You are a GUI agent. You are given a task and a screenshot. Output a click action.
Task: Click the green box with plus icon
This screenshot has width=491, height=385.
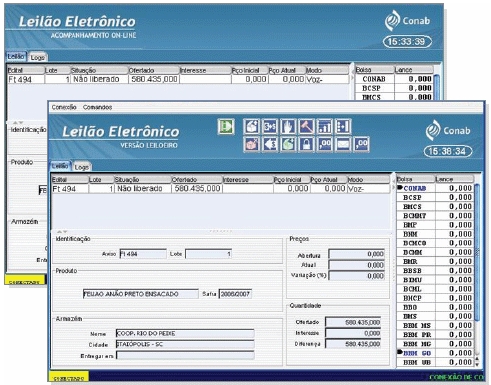click(x=288, y=144)
